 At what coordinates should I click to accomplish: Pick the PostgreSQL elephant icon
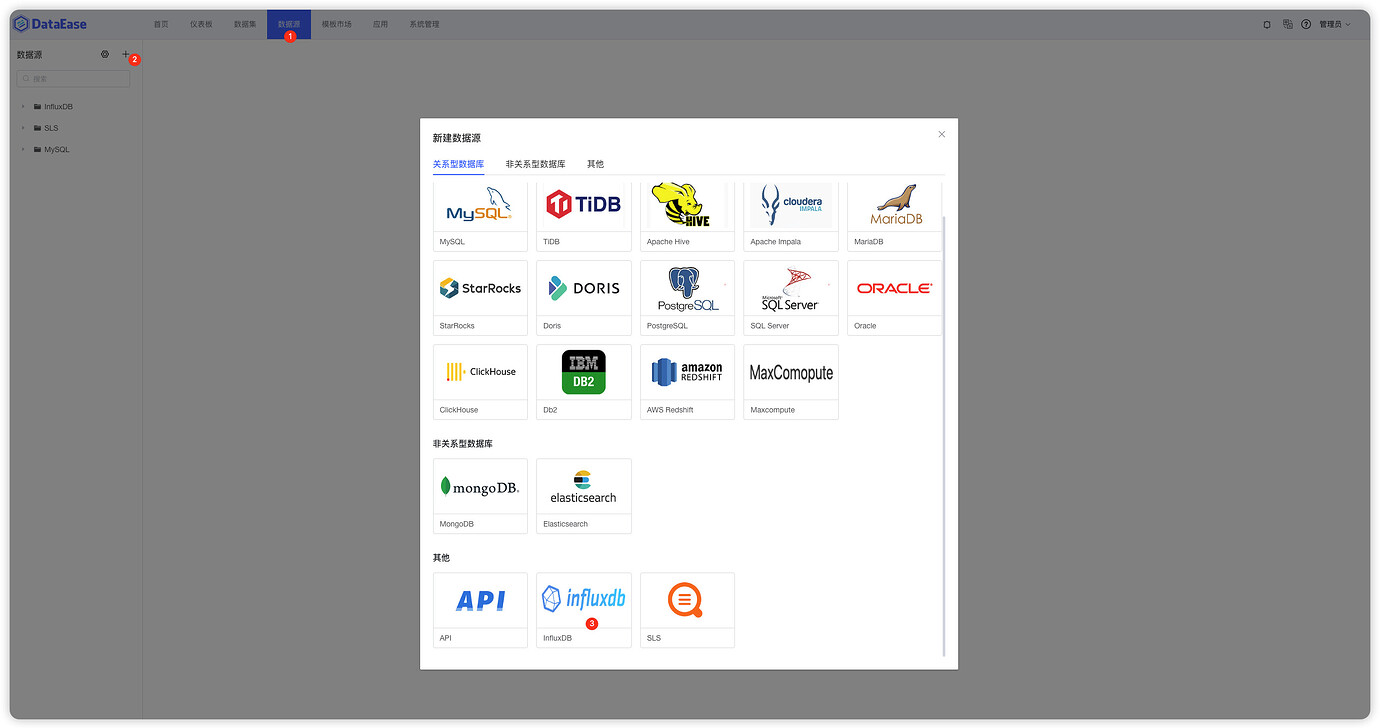(687, 288)
